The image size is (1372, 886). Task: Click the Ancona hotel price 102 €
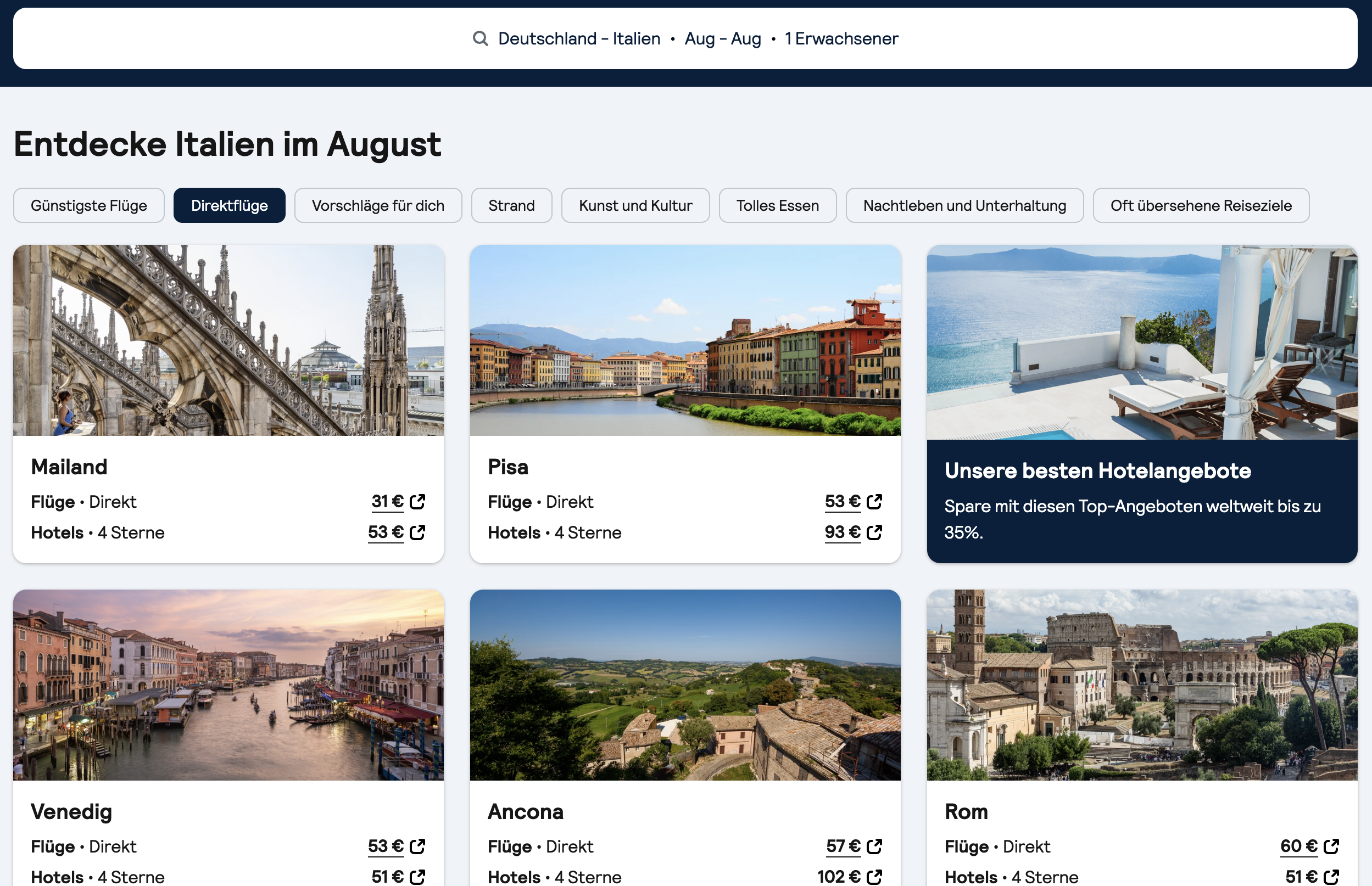click(x=839, y=877)
